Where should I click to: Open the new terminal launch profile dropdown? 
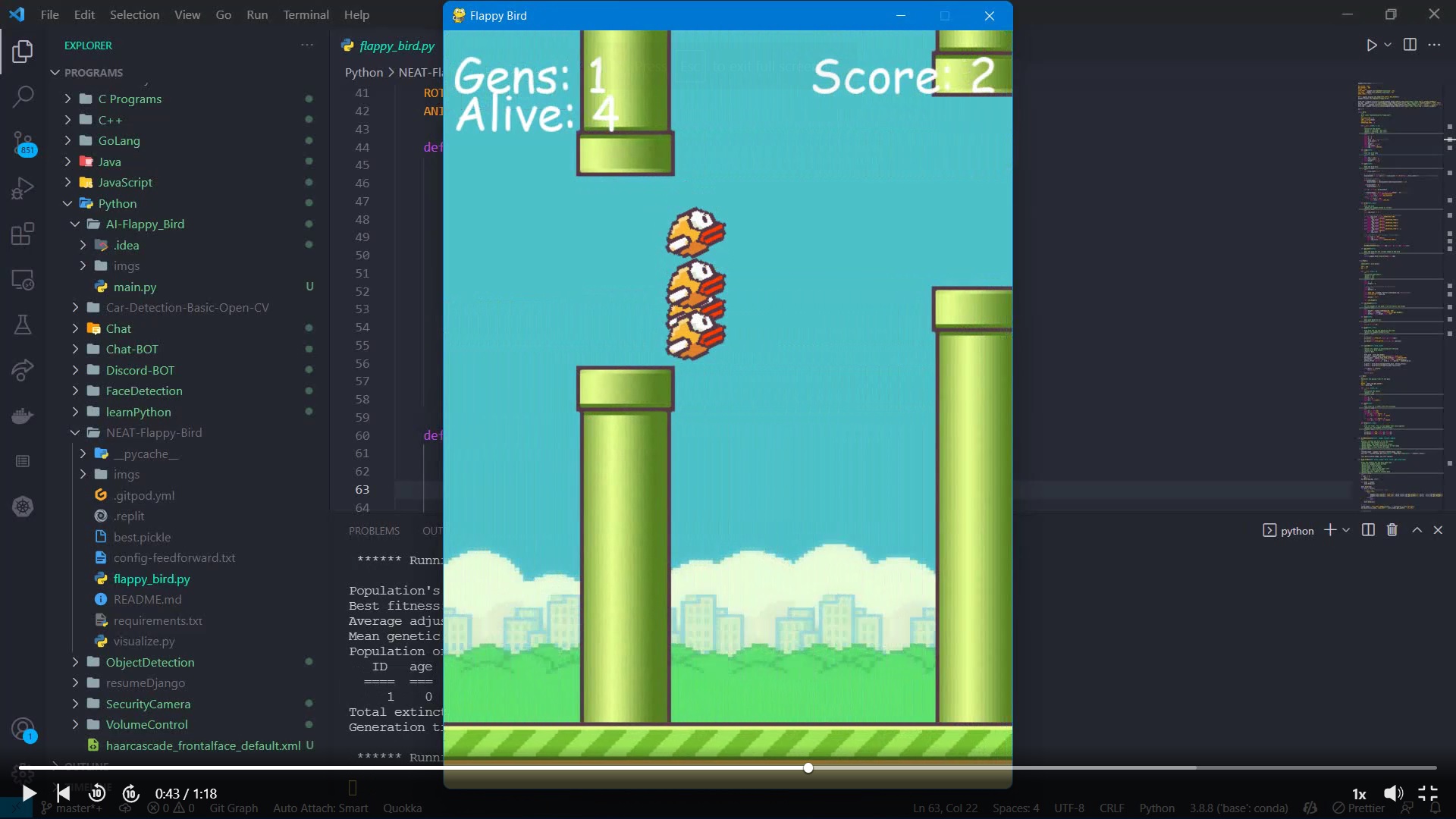click(1346, 530)
